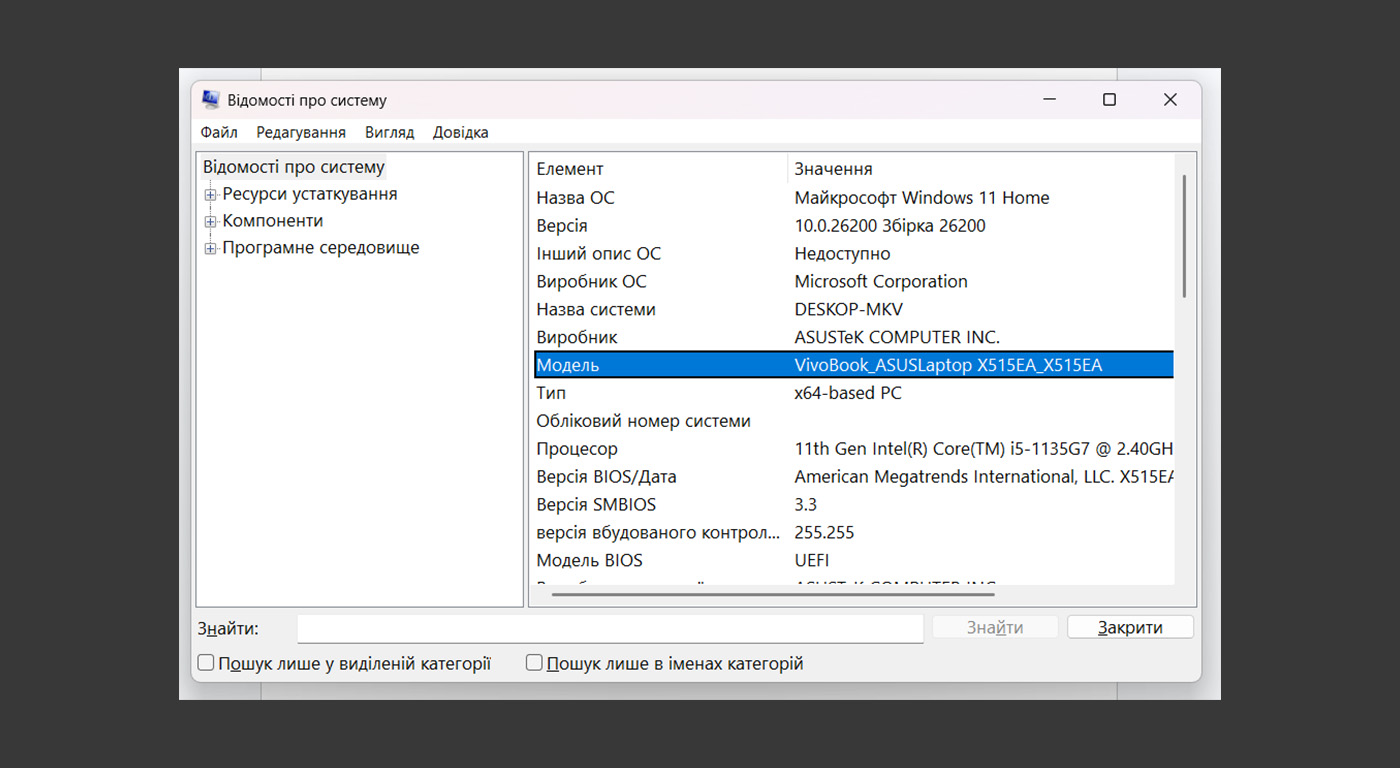This screenshot has height=768, width=1400.
Task: Select the Версія SMBIOS row
Action: click(x=852, y=505)
